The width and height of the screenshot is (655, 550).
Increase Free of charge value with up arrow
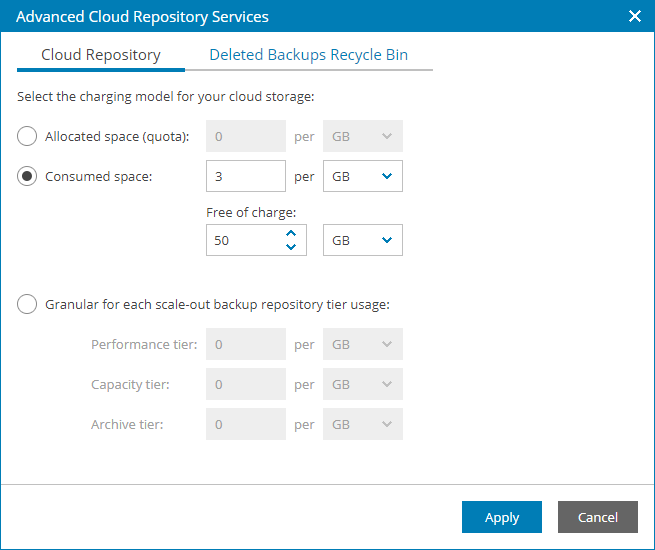tap(291, 233)
